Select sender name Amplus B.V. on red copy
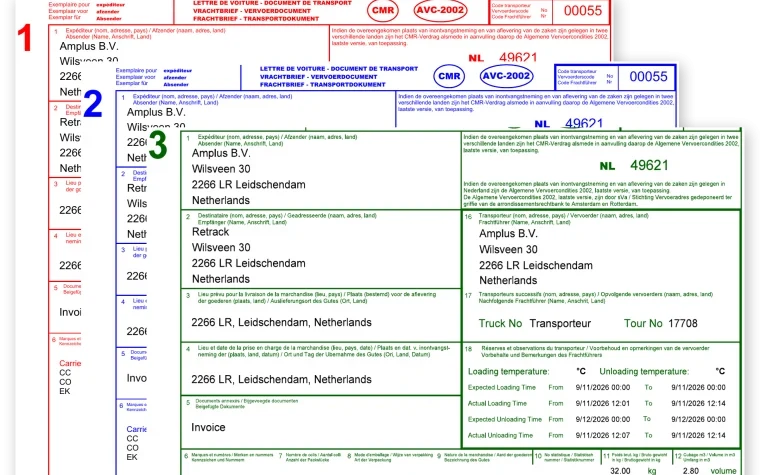Viewport: 760px width, 475px height. click(x=89, y=47)
